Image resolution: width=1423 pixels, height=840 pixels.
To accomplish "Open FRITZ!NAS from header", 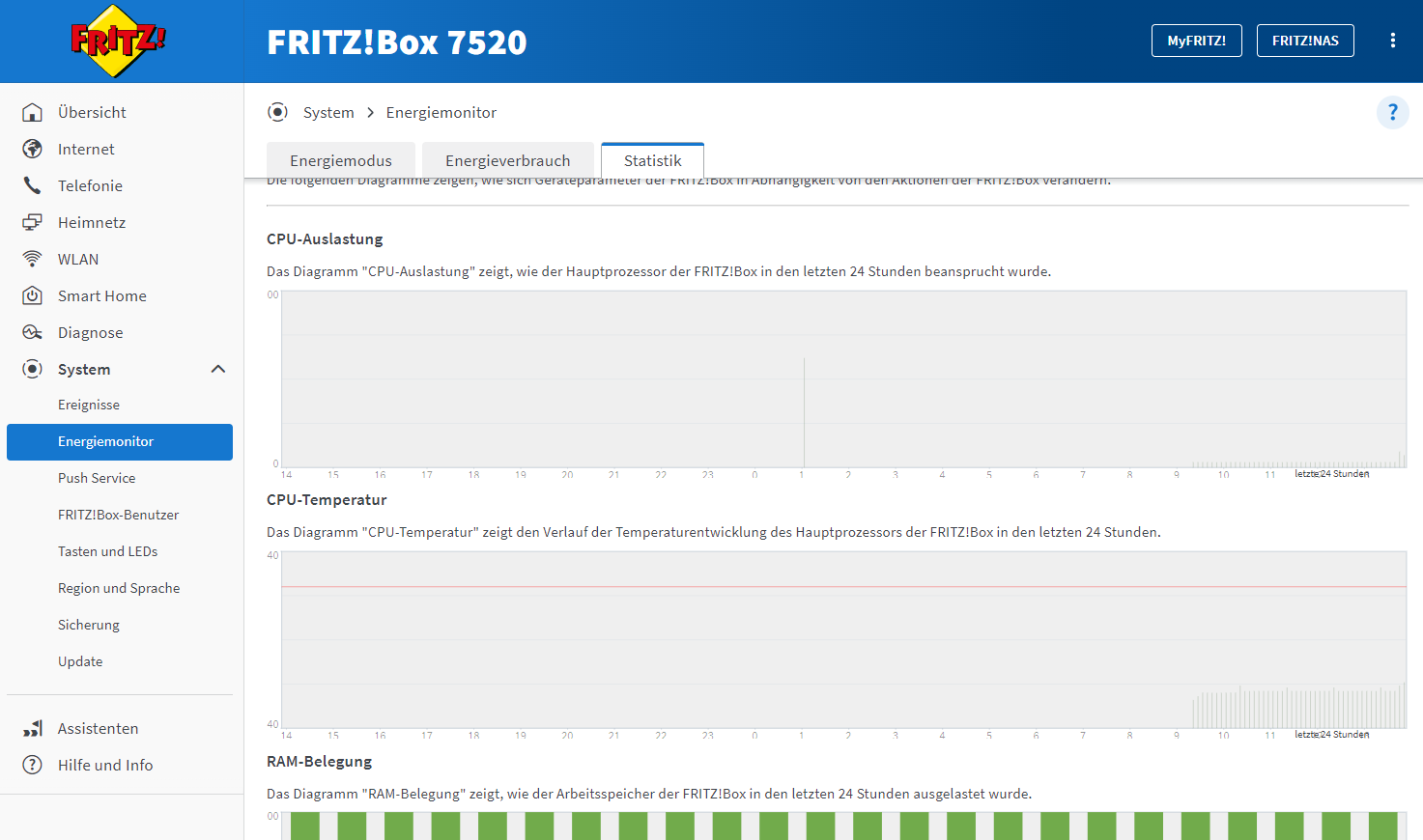I will coord(1305,41).
